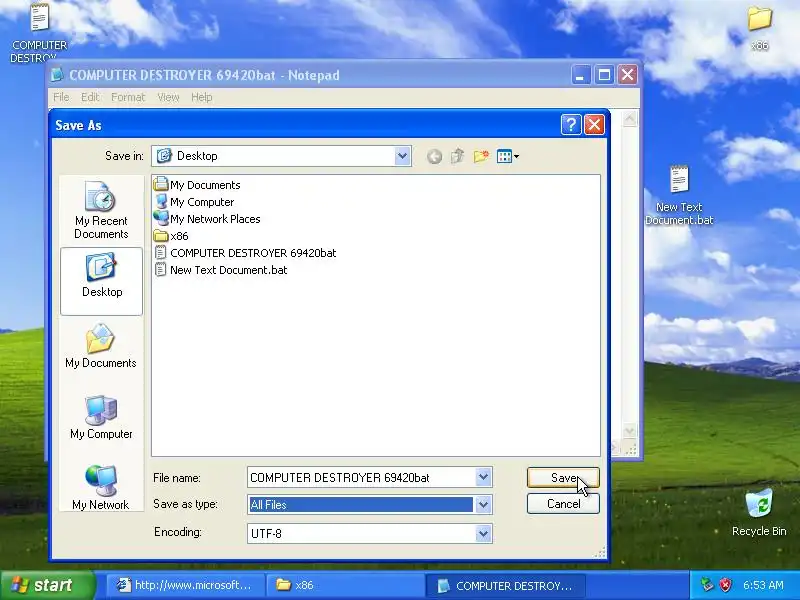Switch to COMPUTER DESTROY Notepad taskbar item
This screenshot has height=600, width=800.
coord(506,585)
